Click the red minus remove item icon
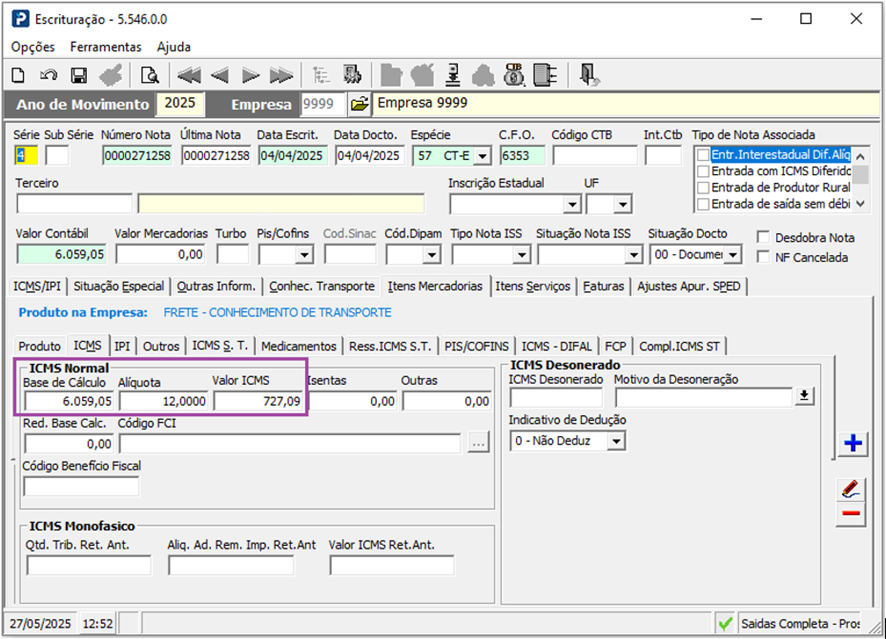Image resolution: width=886 pixels, height=639 pixels. tap(851, 514)
